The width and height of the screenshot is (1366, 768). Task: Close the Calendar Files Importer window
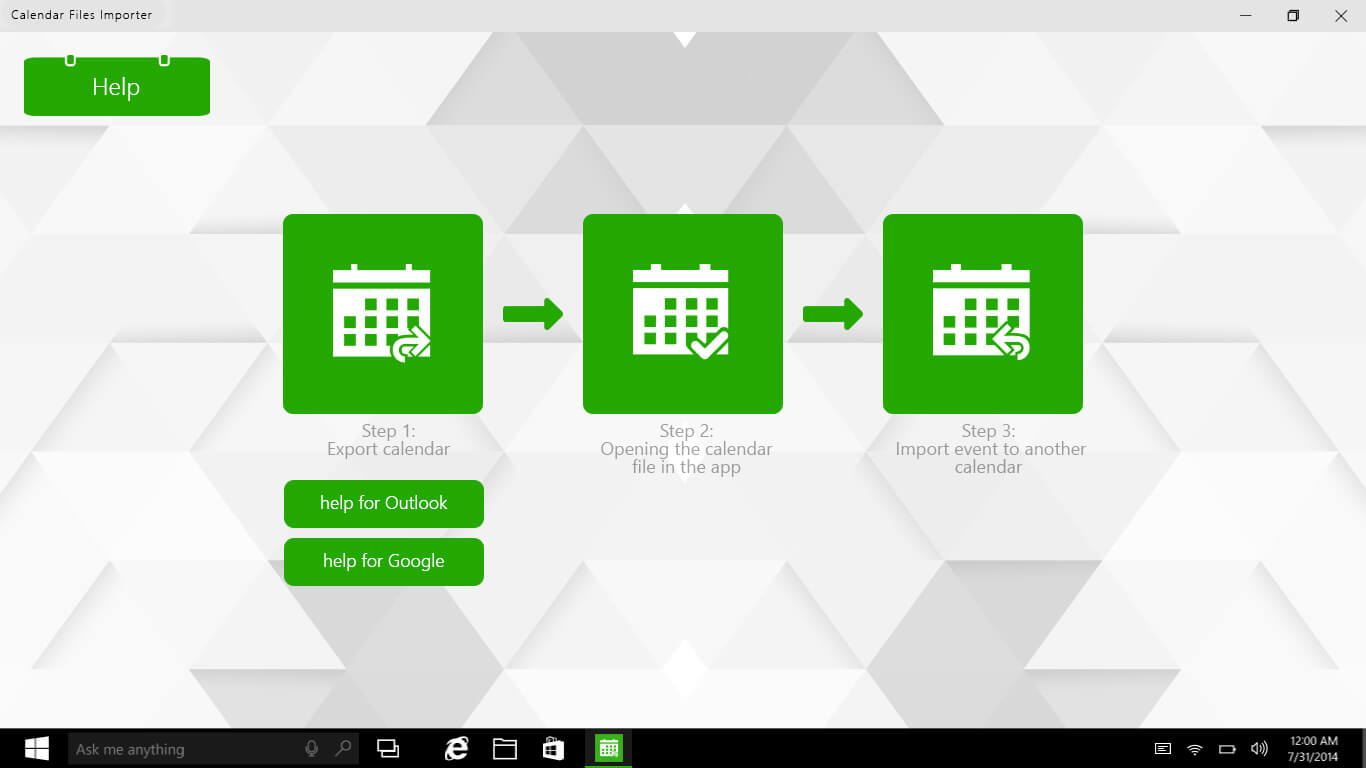tap(1341, 15)
